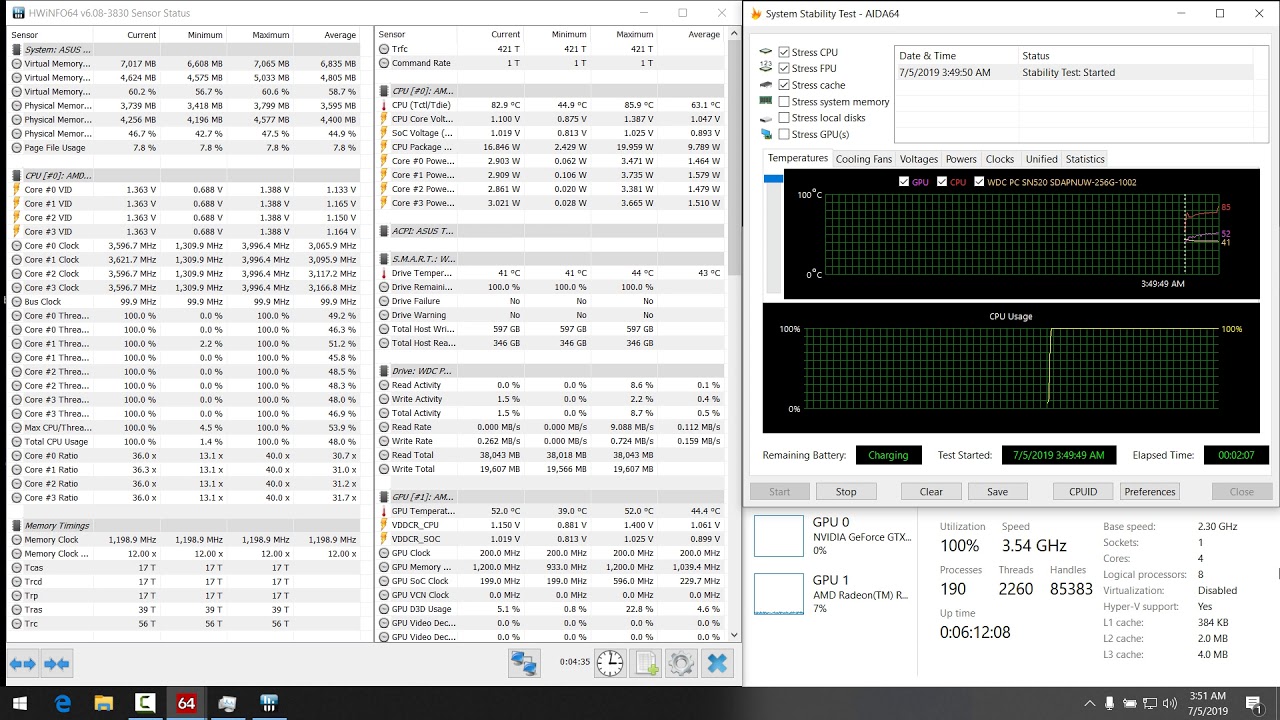The width and height of the screenshot is (1280, 720).
Task: Launch Microsoft Edge from the taskbar
Action: click(x=62, y=704)
